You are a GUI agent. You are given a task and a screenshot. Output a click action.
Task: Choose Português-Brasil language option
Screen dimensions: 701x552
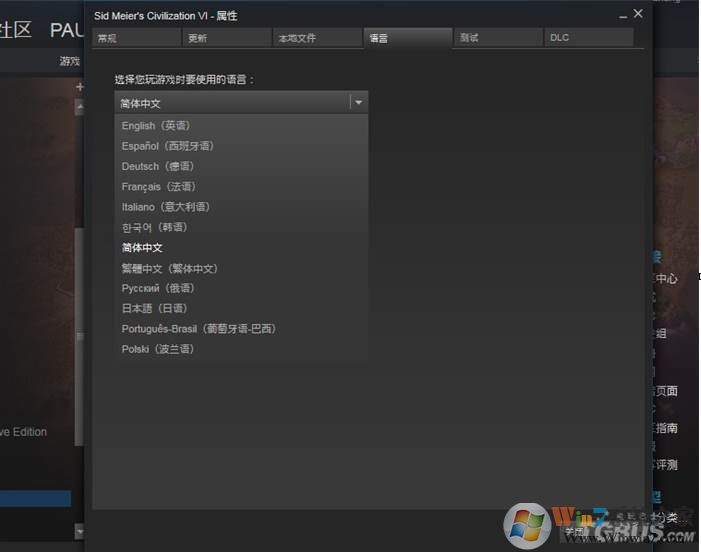point(198,329)
